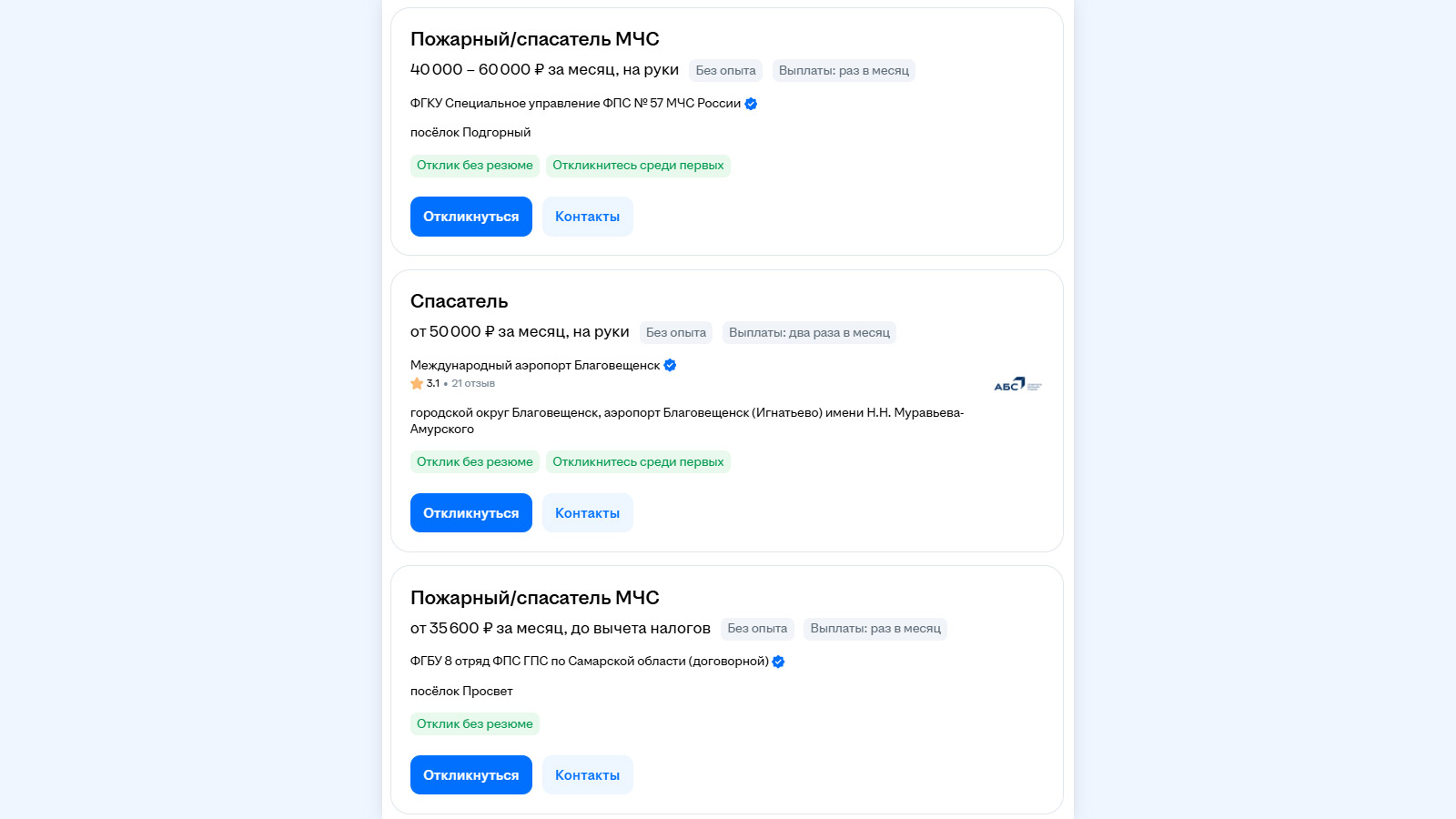The height and width of the screenshot is (819, 1456).
Task: Open first Пожарный/спасатель МЧС job title
Action: point(534,39)
